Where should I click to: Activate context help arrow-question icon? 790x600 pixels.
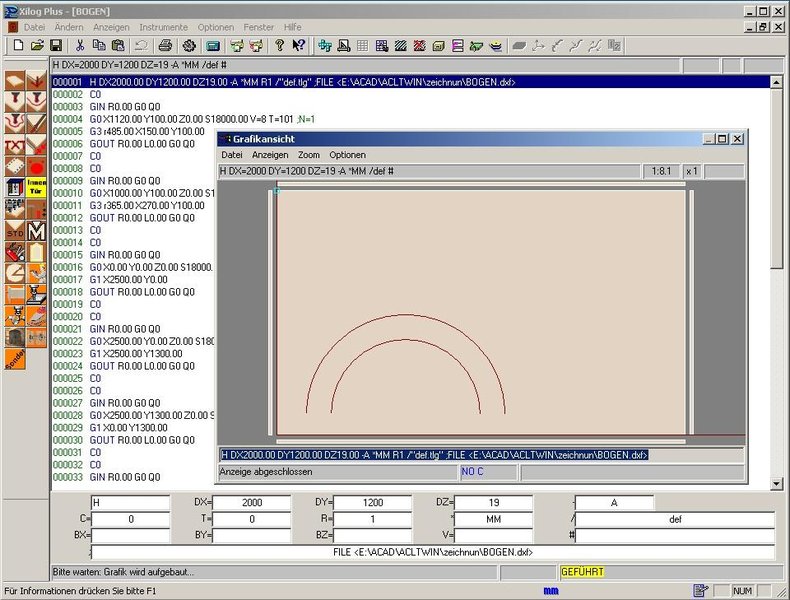tap(298, 46)
